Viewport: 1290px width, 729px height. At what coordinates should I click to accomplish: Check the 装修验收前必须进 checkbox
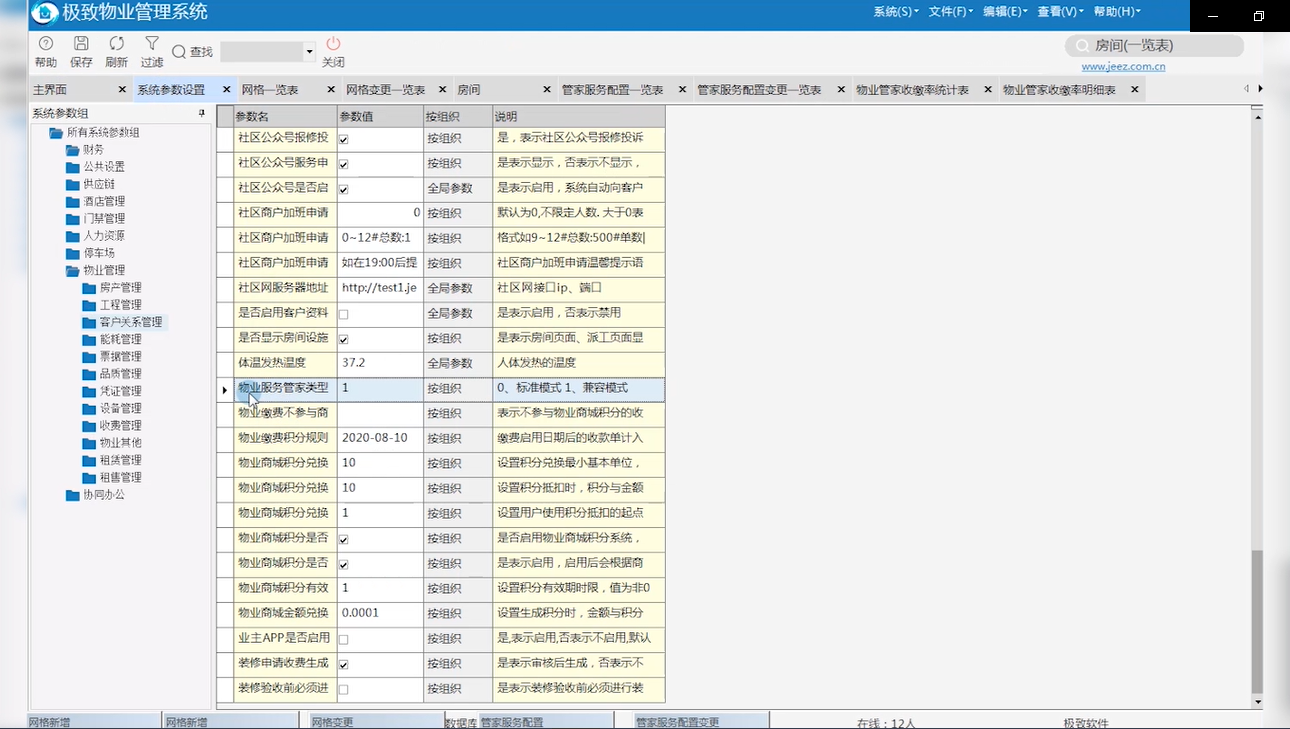pos(343,689)
